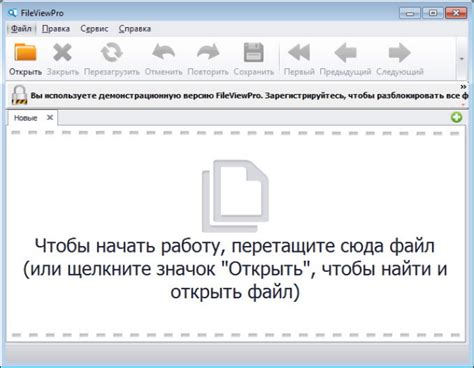Viewport: 474px width, 368px height.
Task: Click the FileViewPro title bar icon
Action: click(x=12, y=13)
